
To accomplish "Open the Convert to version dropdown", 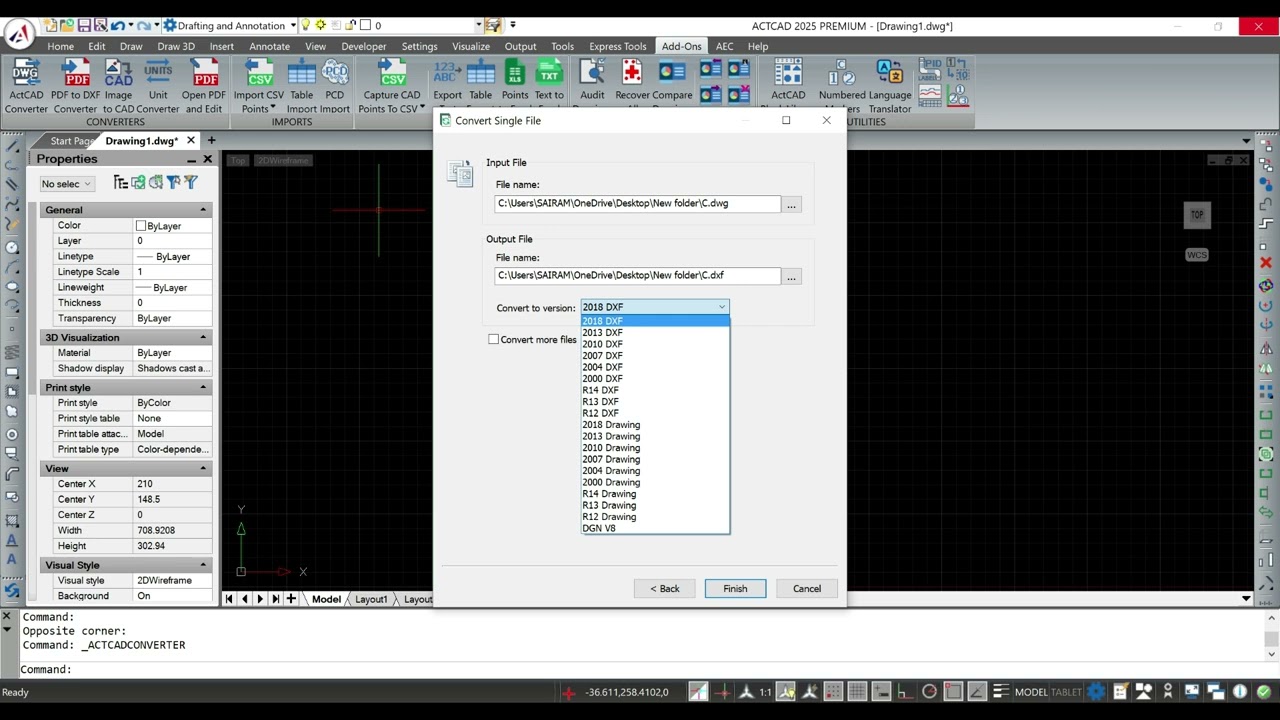I will coord(655,307).
